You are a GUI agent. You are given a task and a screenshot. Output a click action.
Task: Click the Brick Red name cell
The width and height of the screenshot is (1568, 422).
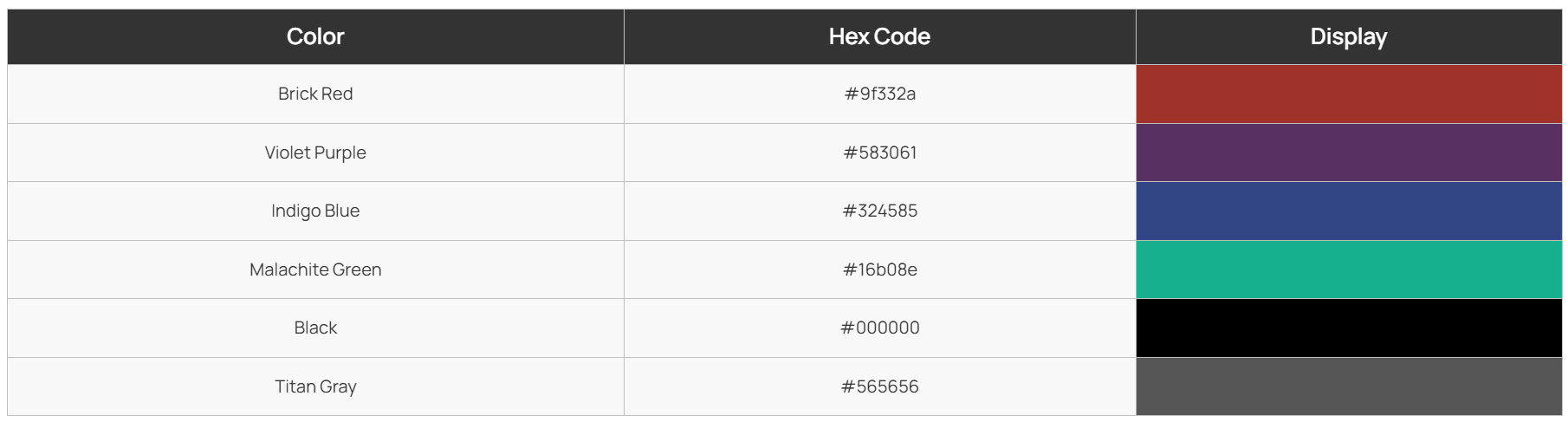click(x=315, y=94)
